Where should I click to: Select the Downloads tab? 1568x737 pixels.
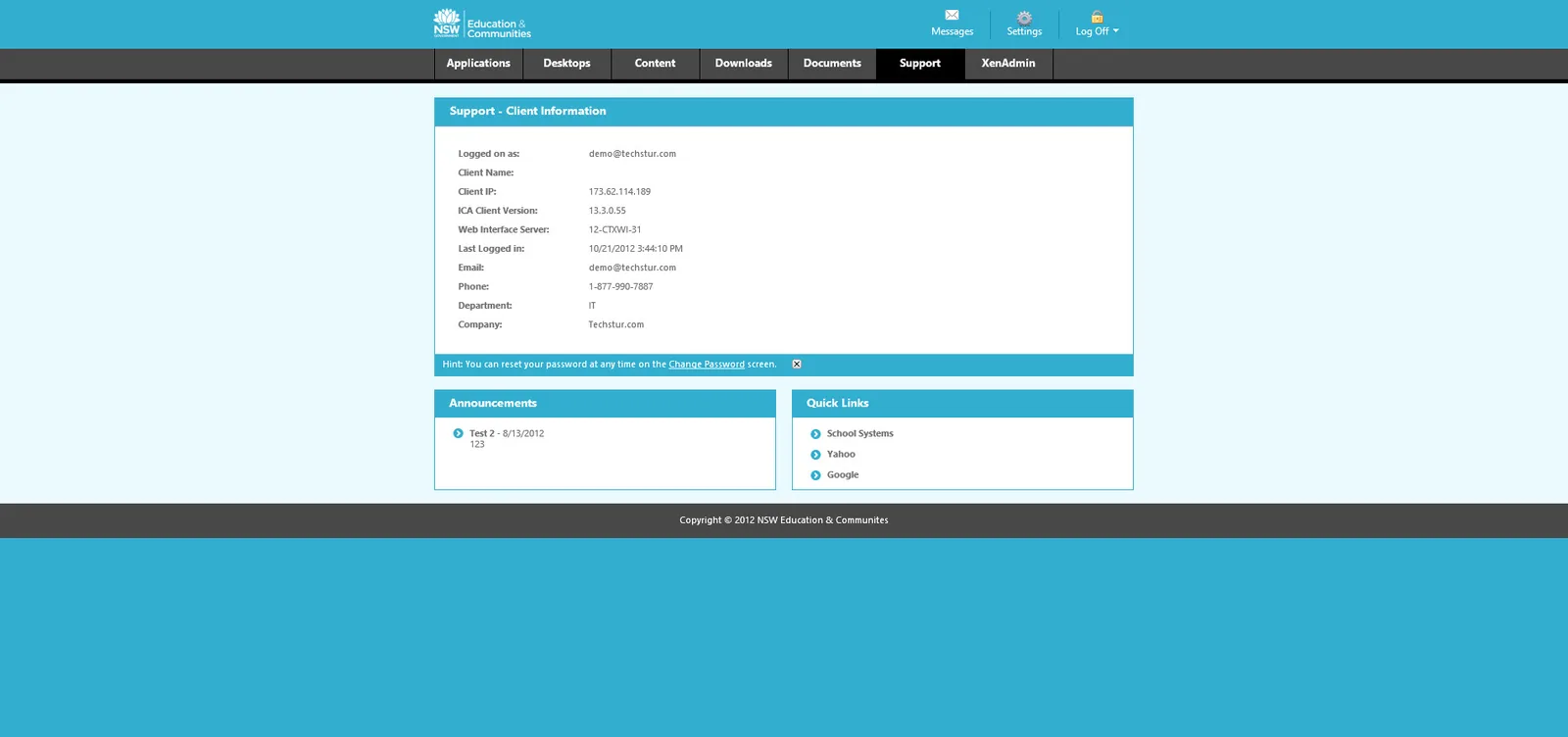[744, 64]
